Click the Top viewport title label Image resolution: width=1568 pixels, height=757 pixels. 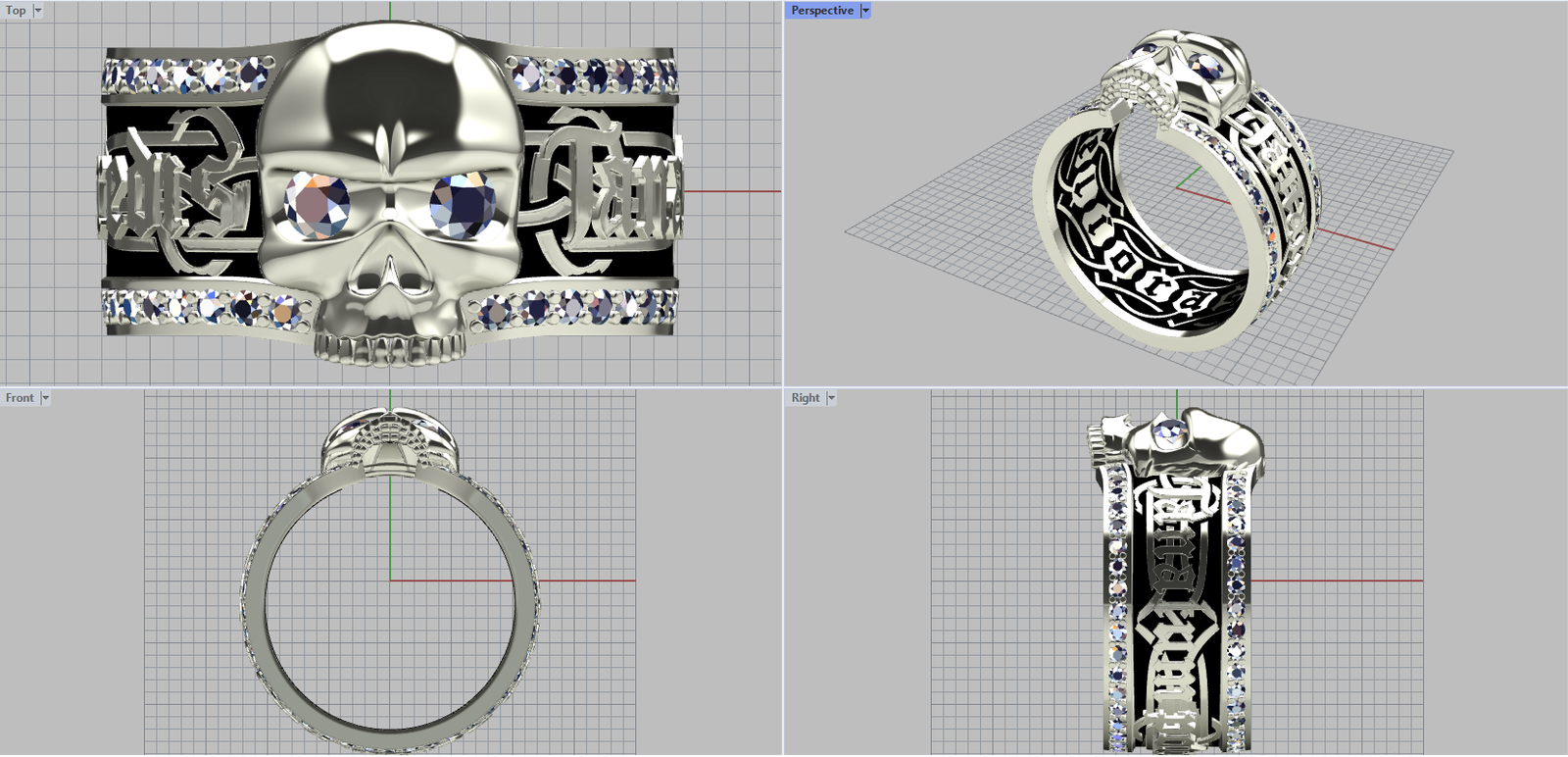tap(16, 11)
